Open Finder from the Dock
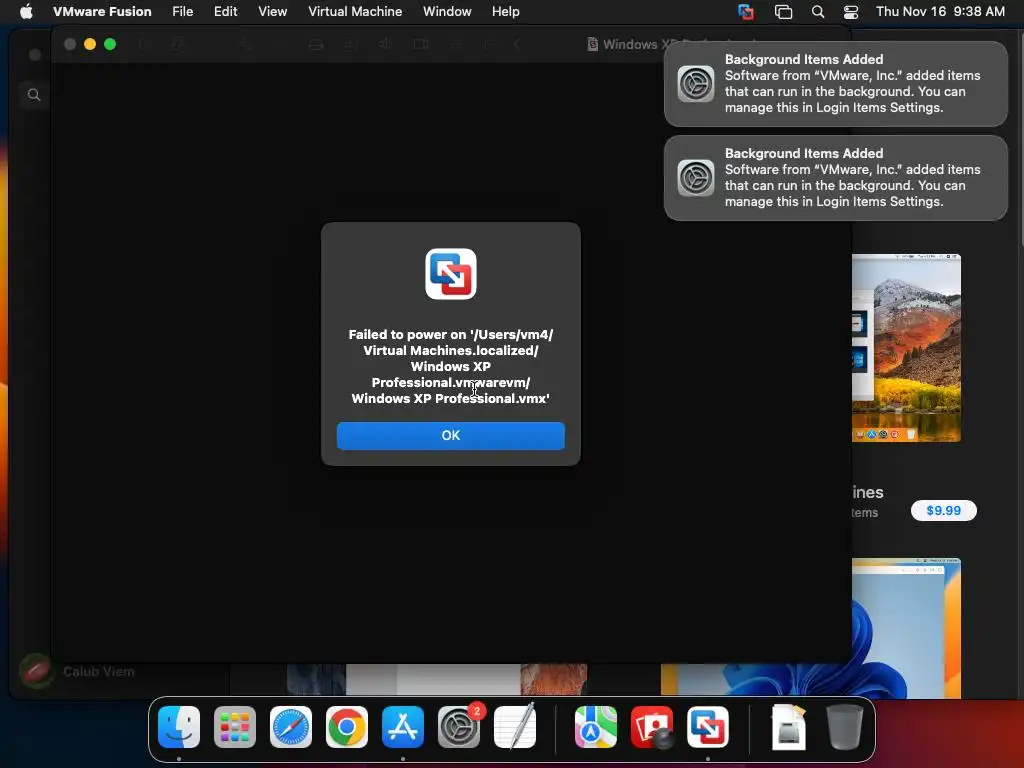The height and width of the screenshot is (768, 1024). (x=179, y=726)
